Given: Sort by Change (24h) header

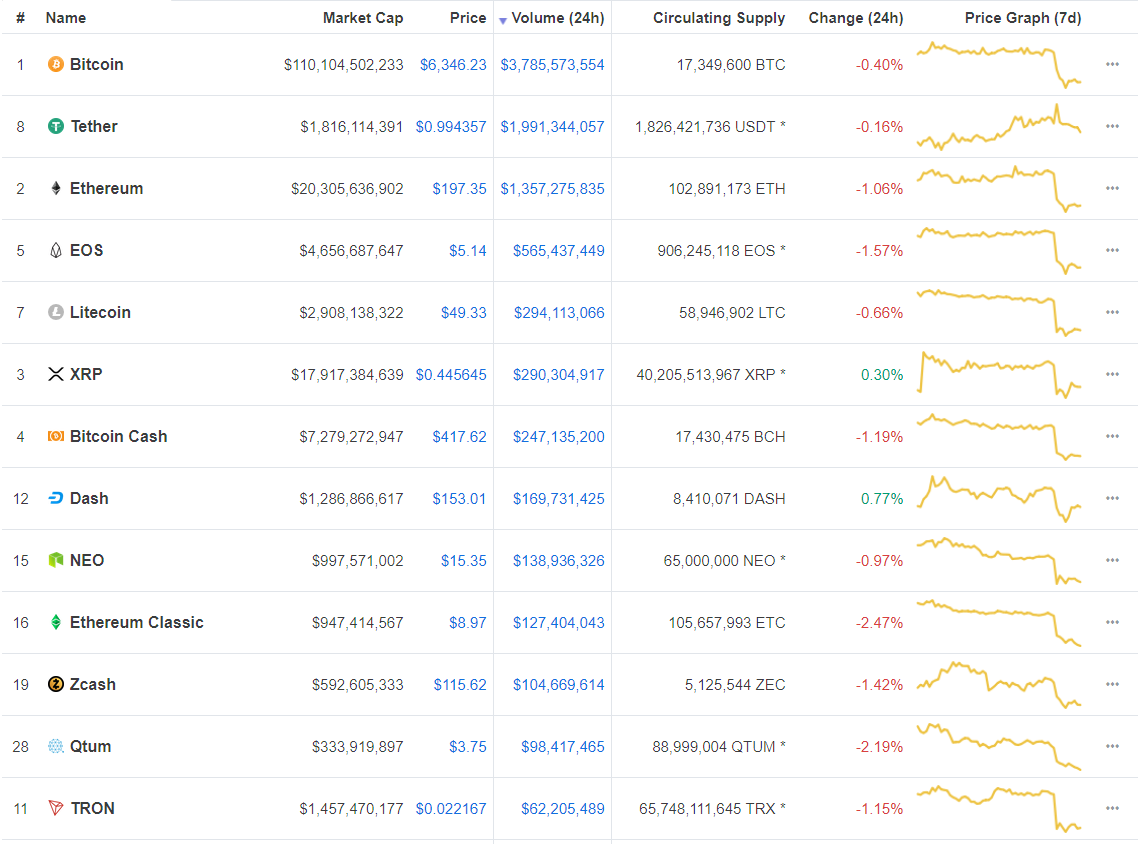Looking at the screenshot, I should coord(856,18).
